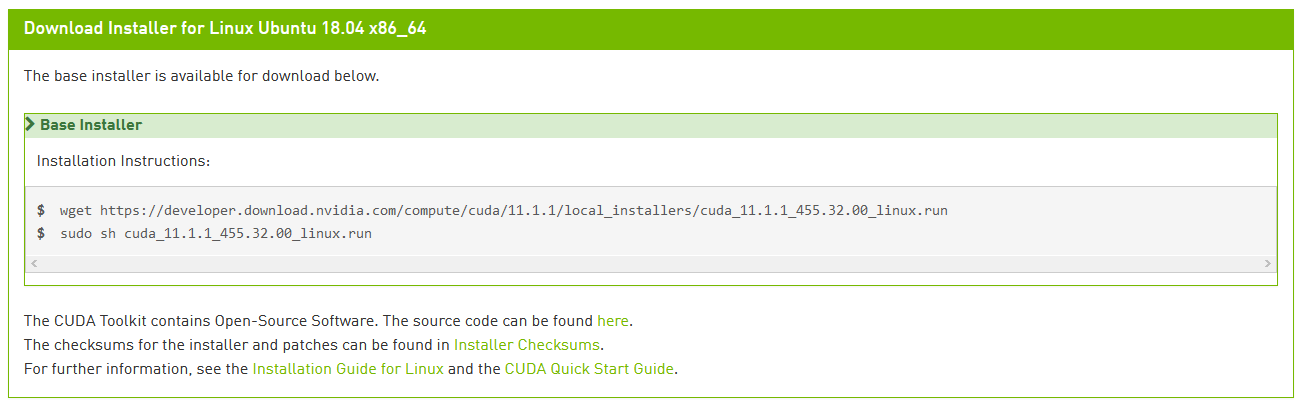The width and height of the screenshot is (1306, 408).
Task: Click the .run filename in sudo command
Action: click(248, 234)
